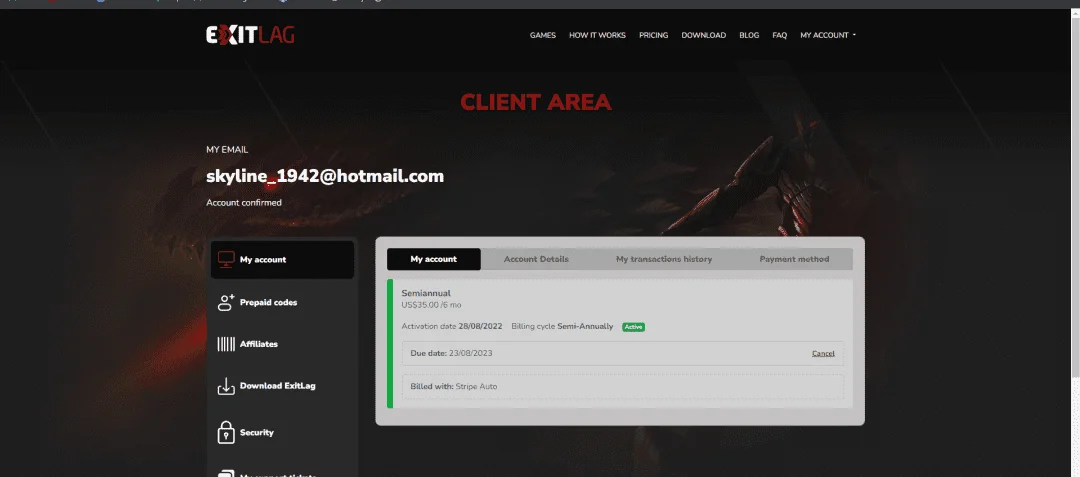
Task: Click the My account monitor icon
Action: click(x=226, y=259)
